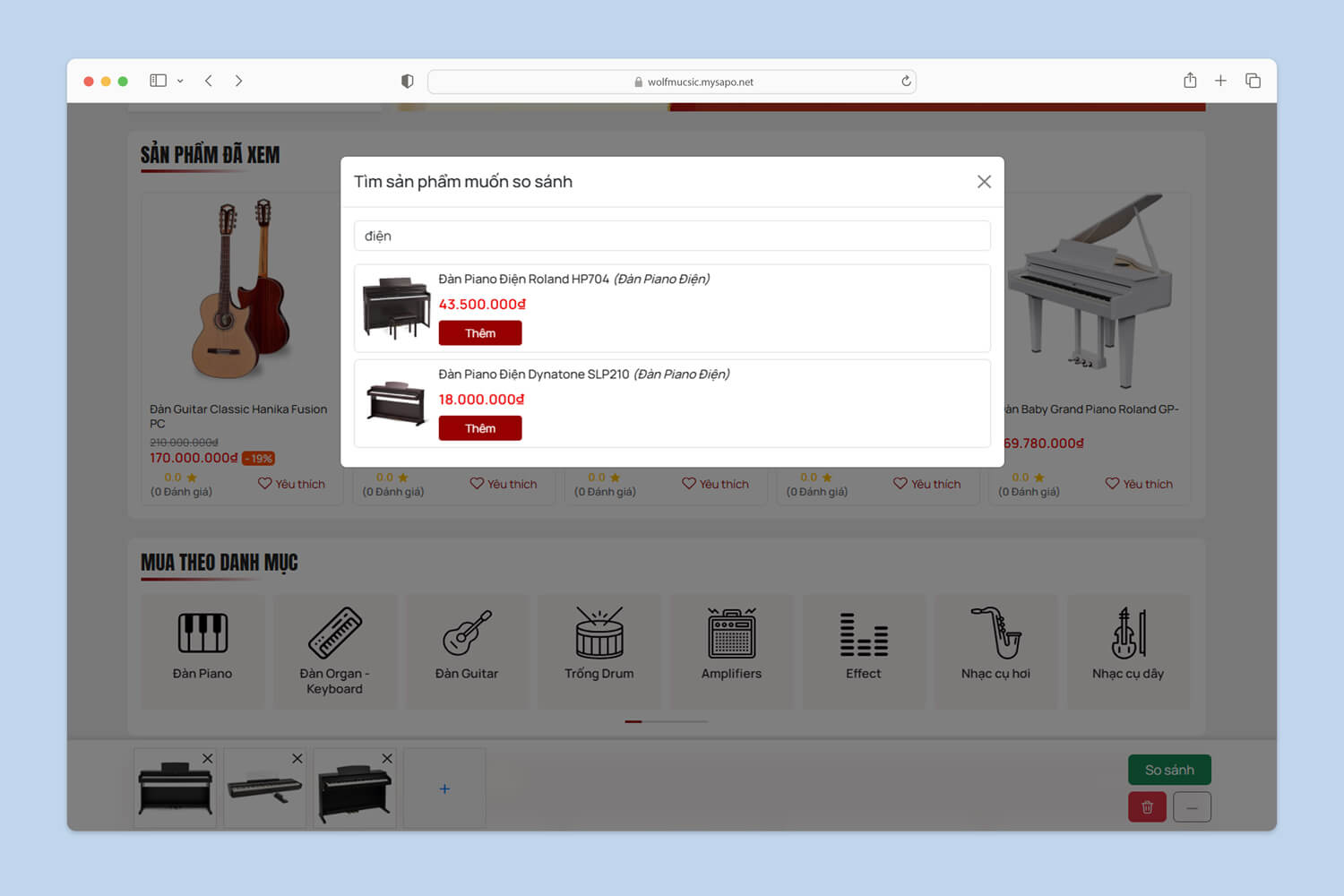Clear compare list with trash icon

pyautogui.click(x=1147, y=807)
